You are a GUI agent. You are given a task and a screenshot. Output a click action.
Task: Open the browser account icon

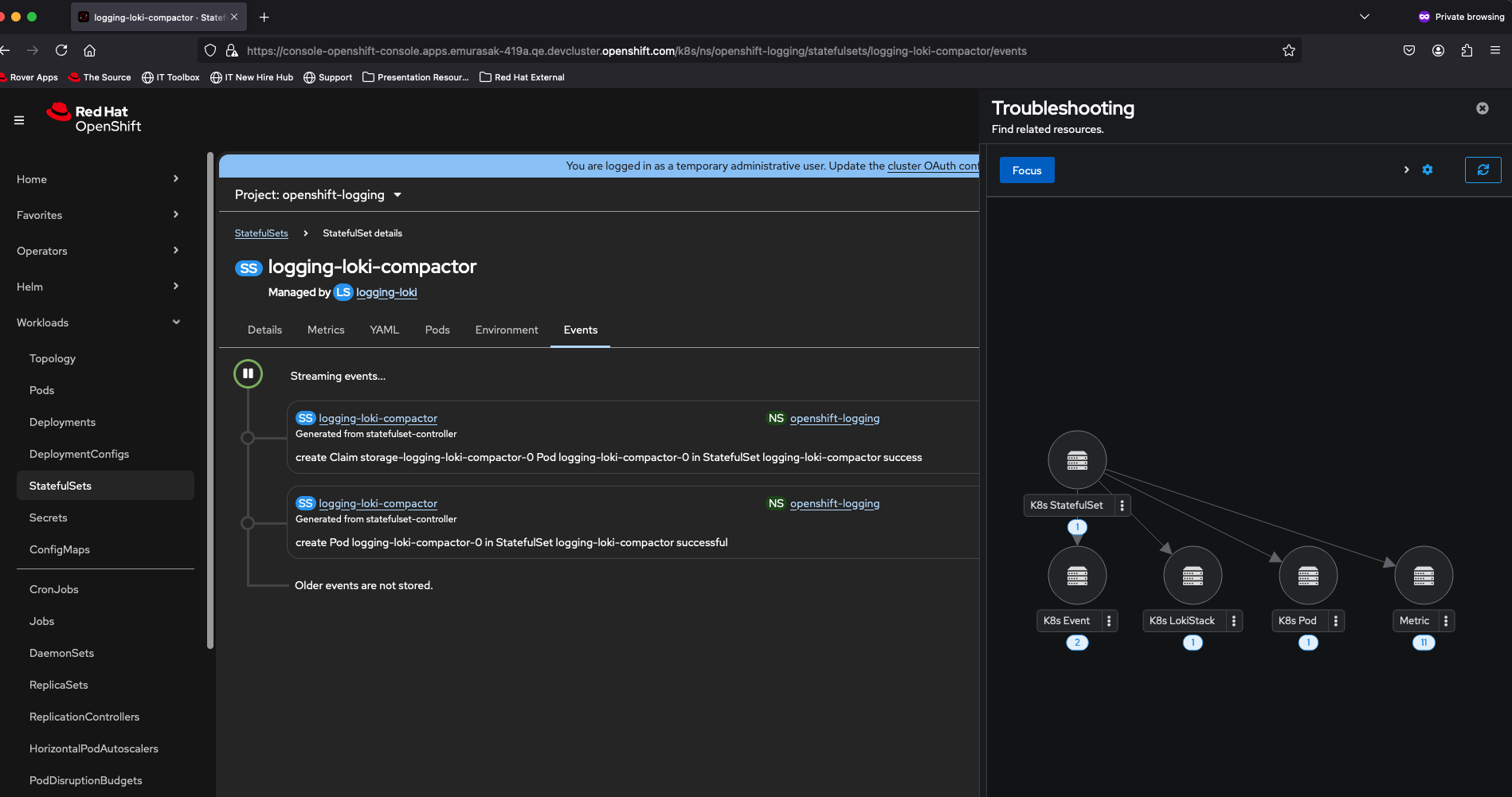click(1438, 50)
